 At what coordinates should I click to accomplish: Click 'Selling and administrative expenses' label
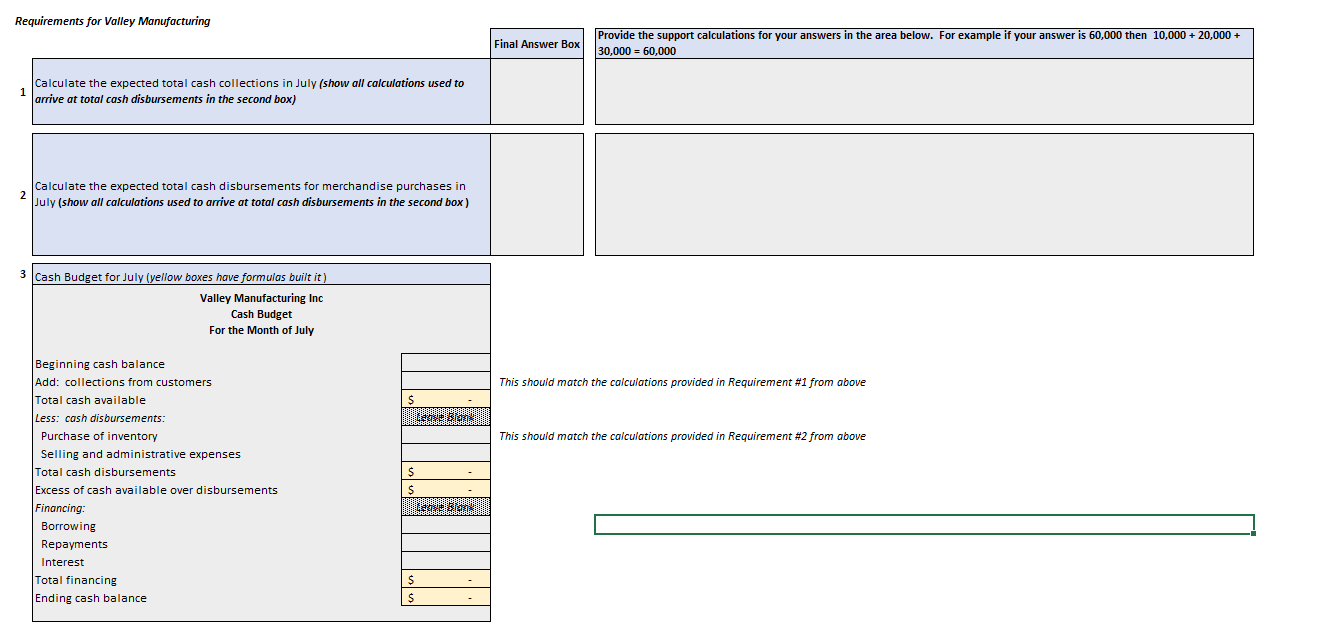(x=141, y=454)
